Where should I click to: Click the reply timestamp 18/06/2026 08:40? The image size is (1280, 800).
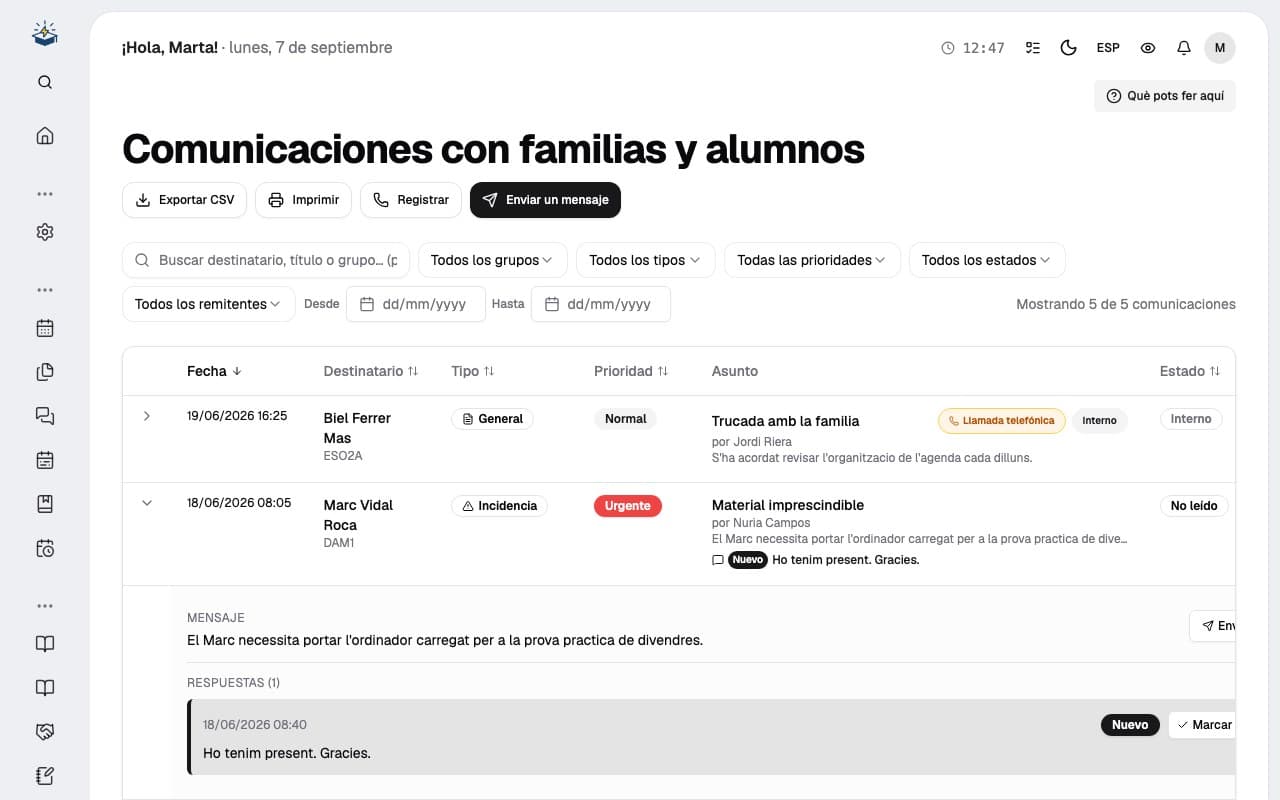coord(255,725)
